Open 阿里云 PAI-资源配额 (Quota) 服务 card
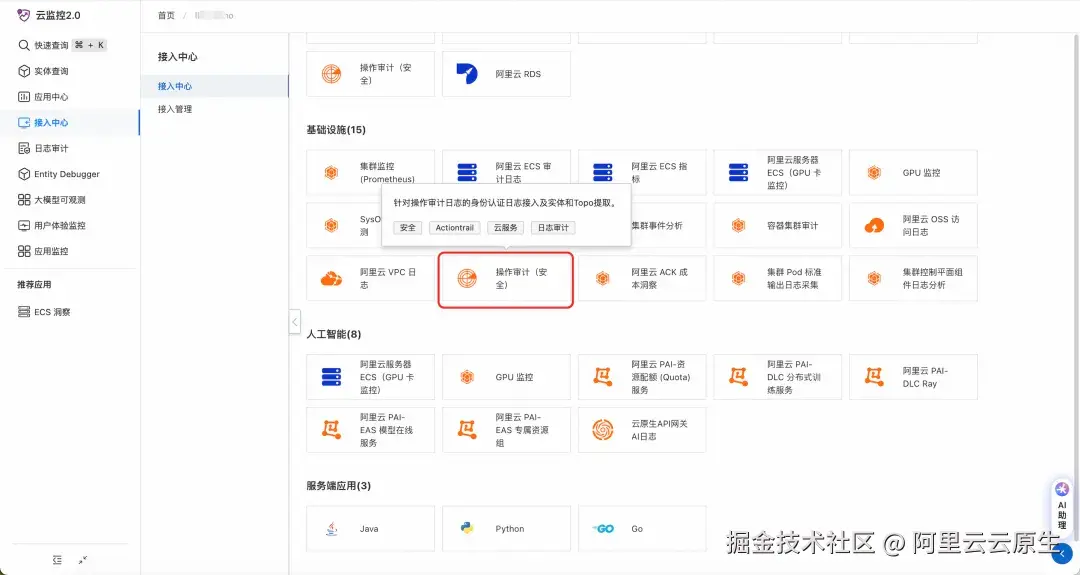1080x575 pixels. pos(642,377)
